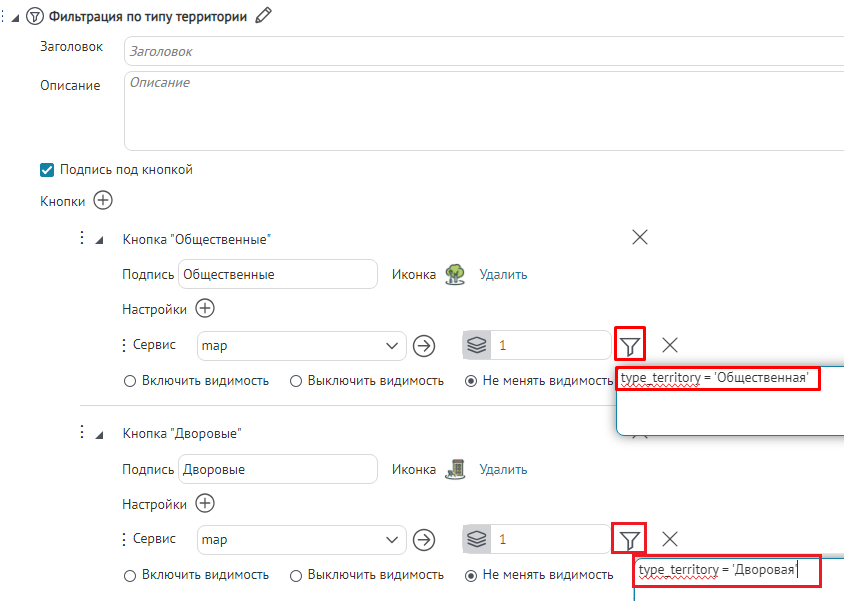Click Удалить next to the Общественные tree icon

[503, 274]
